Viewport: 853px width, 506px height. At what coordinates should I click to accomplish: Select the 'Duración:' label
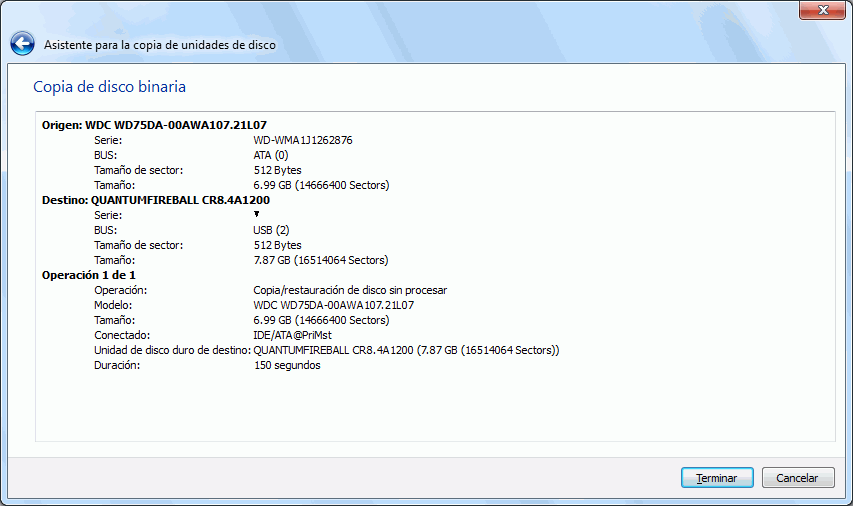[x=117, y=365]
